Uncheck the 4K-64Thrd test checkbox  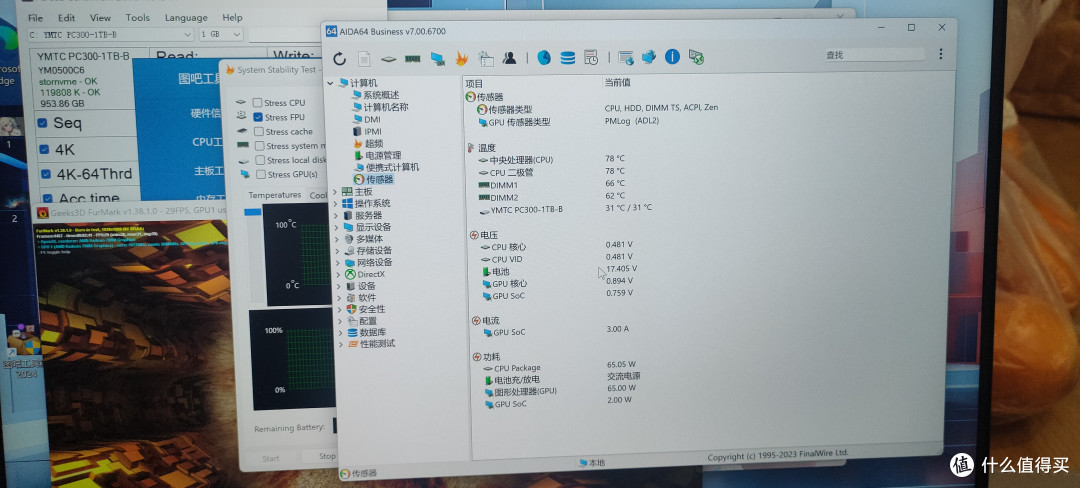(46, 174)
